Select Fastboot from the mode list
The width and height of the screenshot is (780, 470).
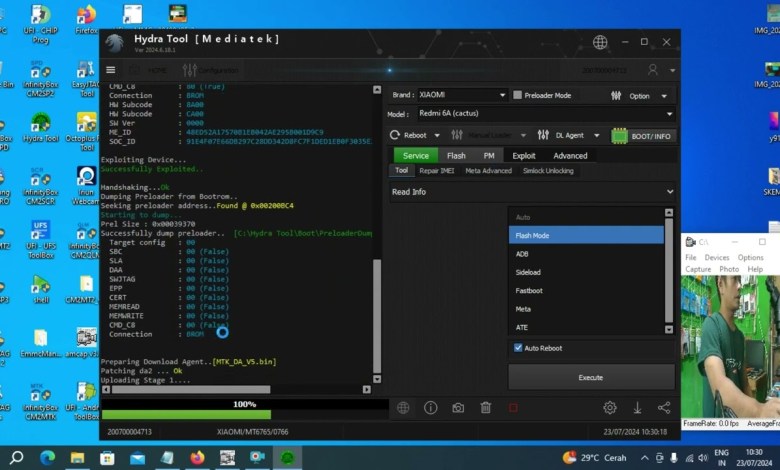coord(529,291)
